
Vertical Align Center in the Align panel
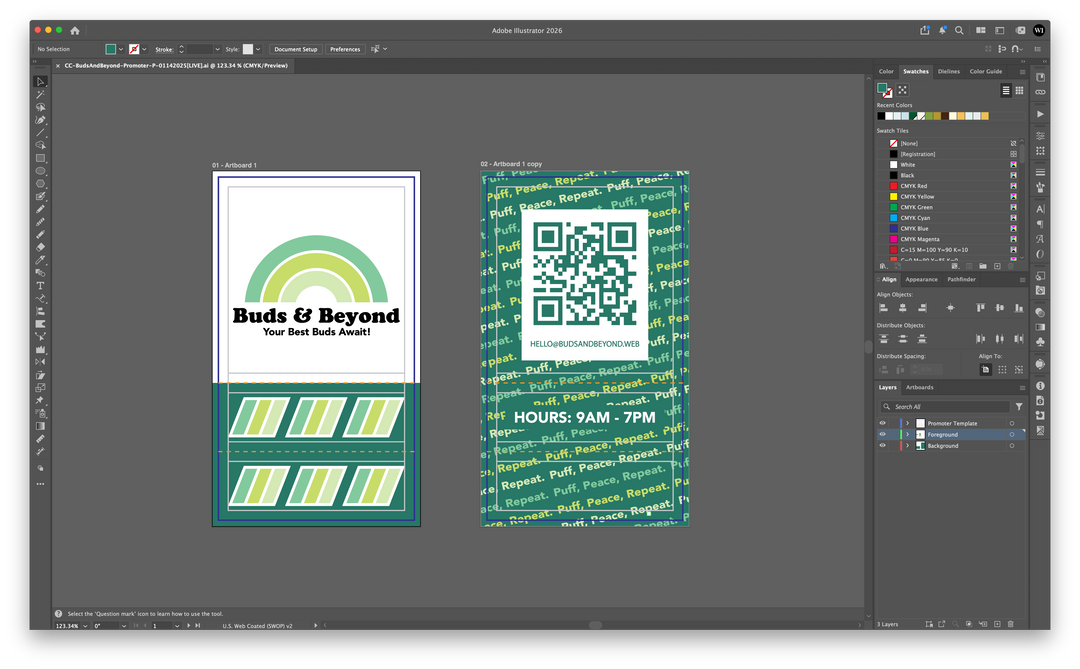(x=999, y=308)
